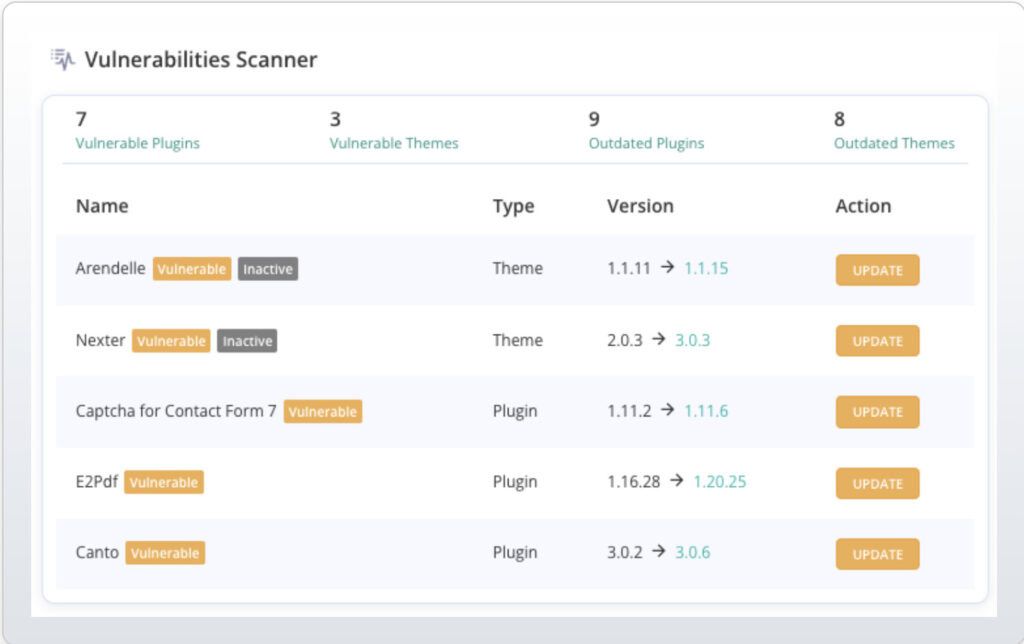Click the Theme type in Nexter row
This screenshot has width=1024, height=644.
pos(517,340)
